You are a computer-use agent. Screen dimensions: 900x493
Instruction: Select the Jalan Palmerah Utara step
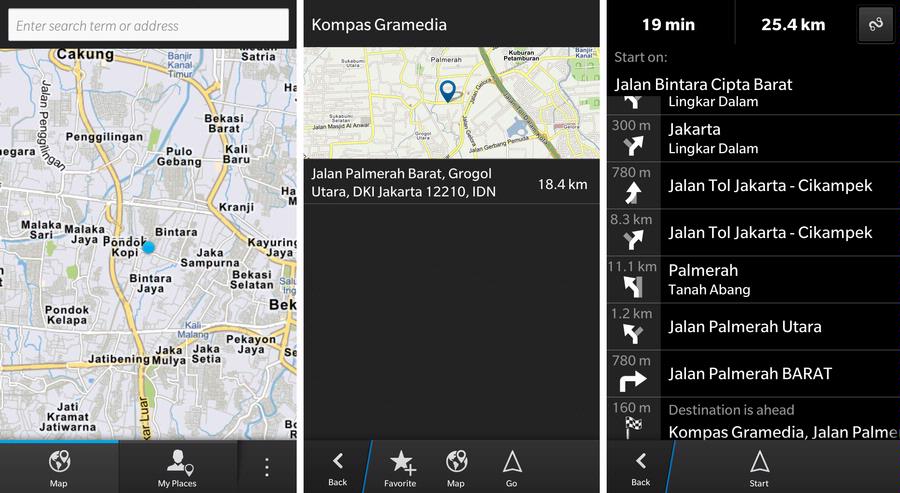(x=753, y=327)
